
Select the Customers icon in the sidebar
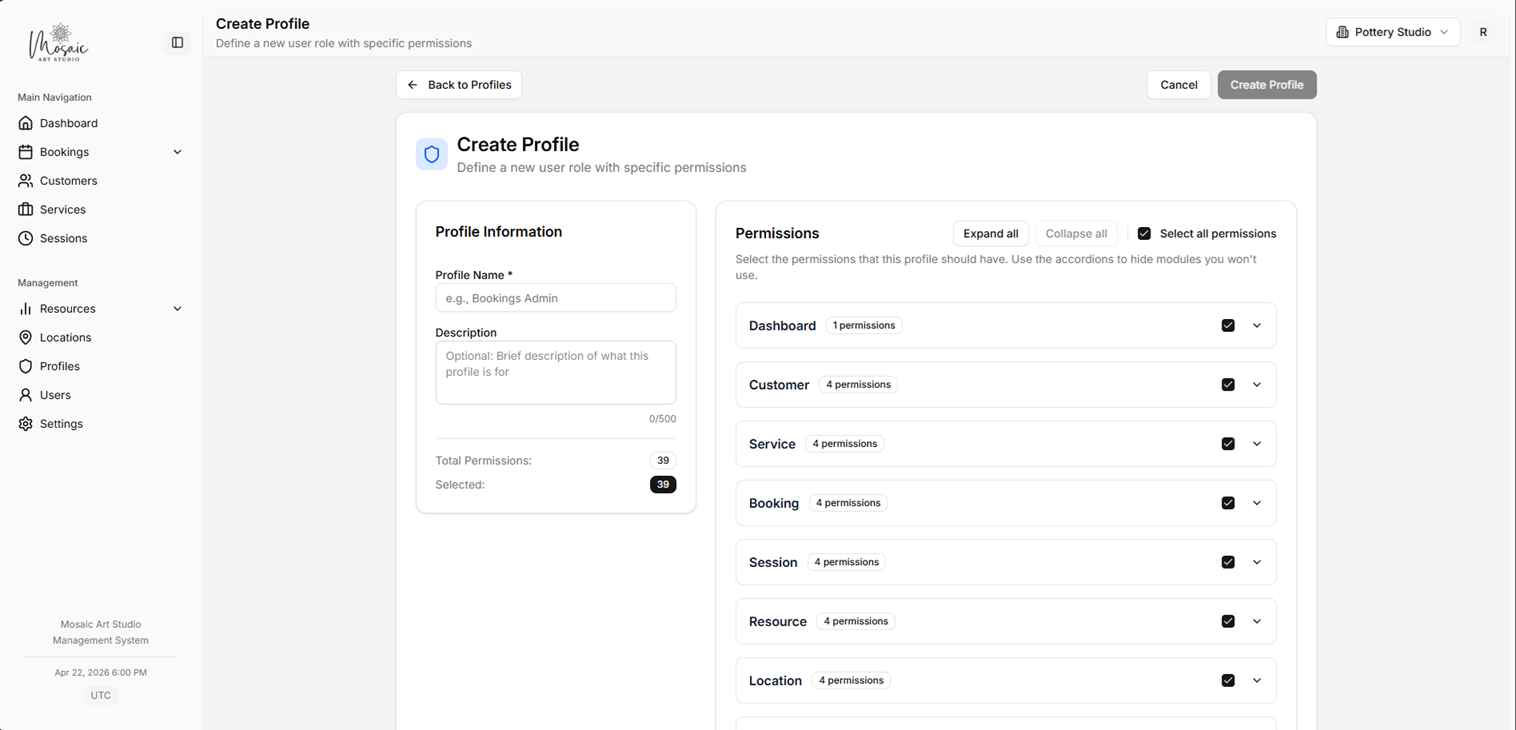[25, 180]
